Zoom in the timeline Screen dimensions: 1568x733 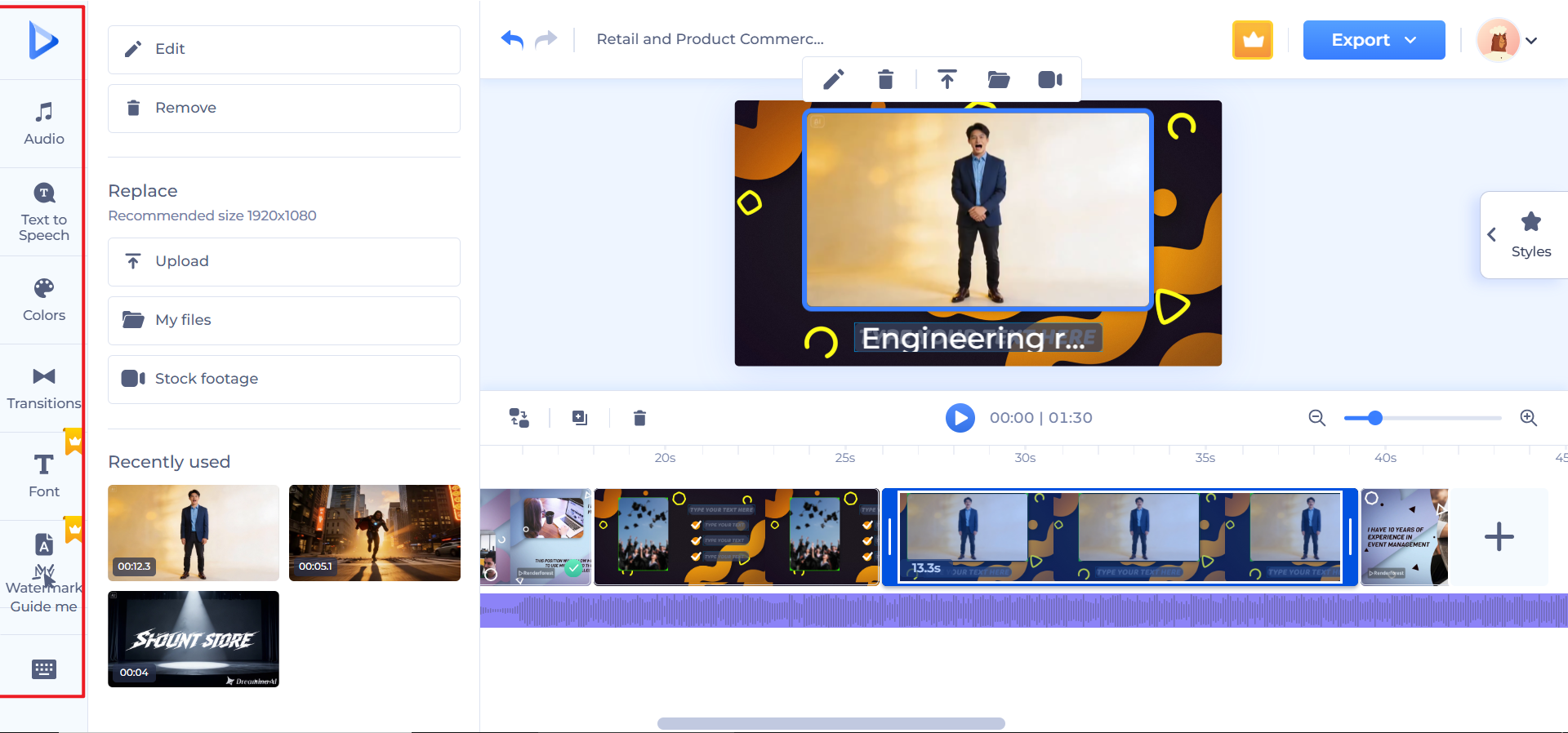click(x=1528, y=418)
